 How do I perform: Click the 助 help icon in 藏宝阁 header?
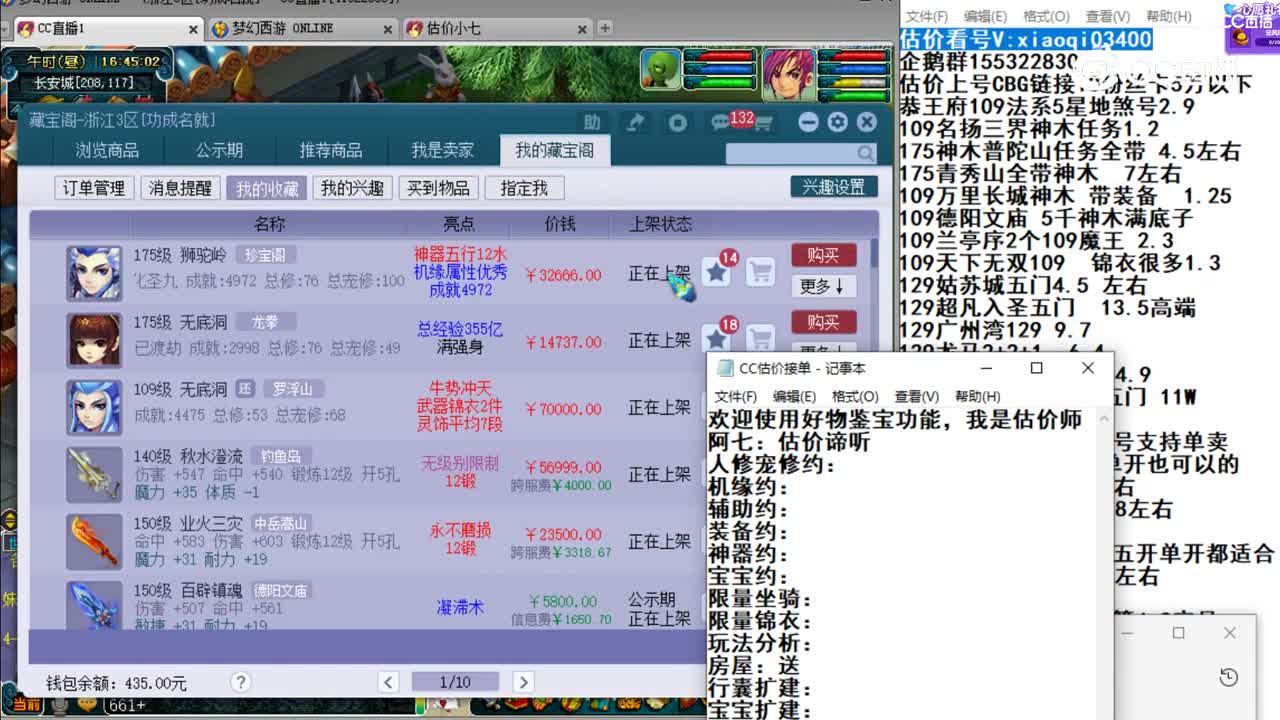coord(592,122)
